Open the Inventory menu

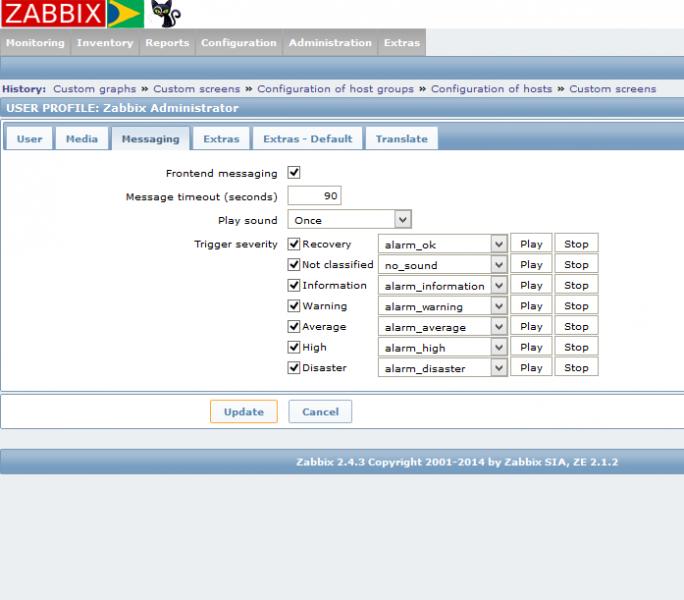(x=105, y=43)
